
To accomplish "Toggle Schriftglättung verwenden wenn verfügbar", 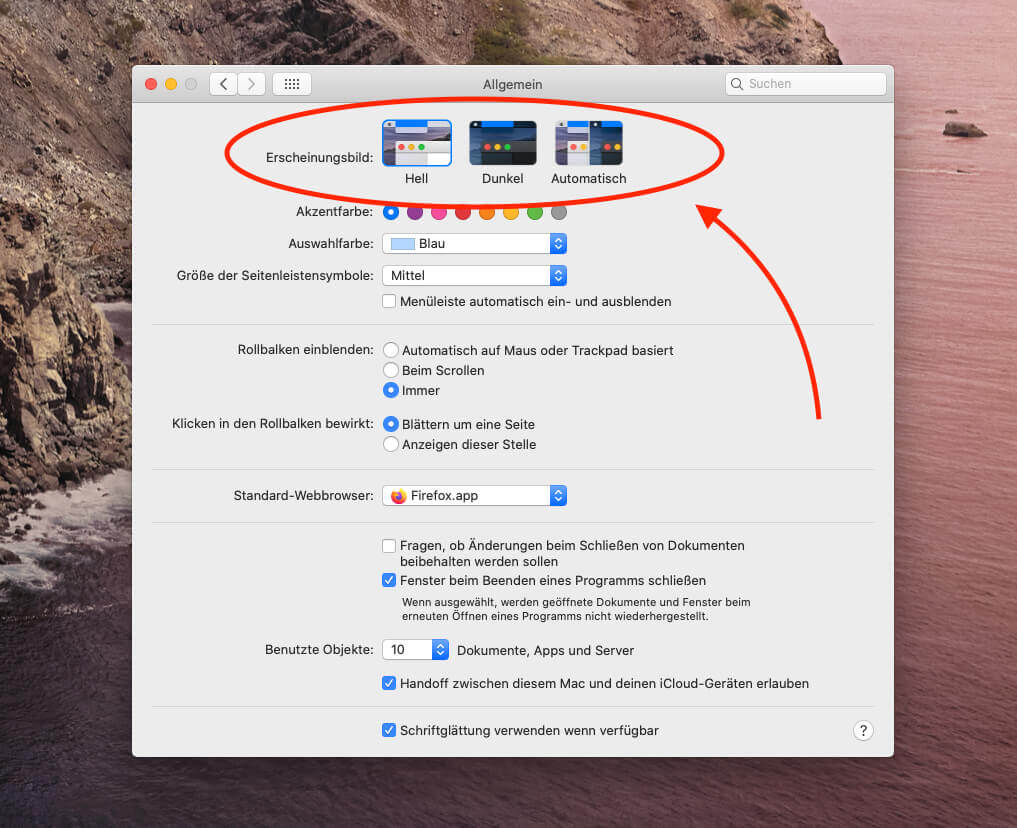I will click(x=389, y=731).
